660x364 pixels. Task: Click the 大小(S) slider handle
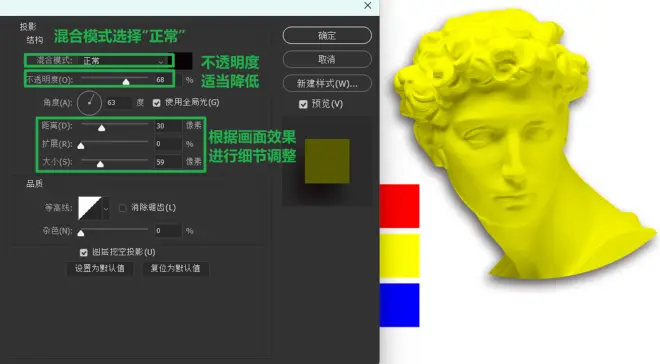(x=100, y=164)
